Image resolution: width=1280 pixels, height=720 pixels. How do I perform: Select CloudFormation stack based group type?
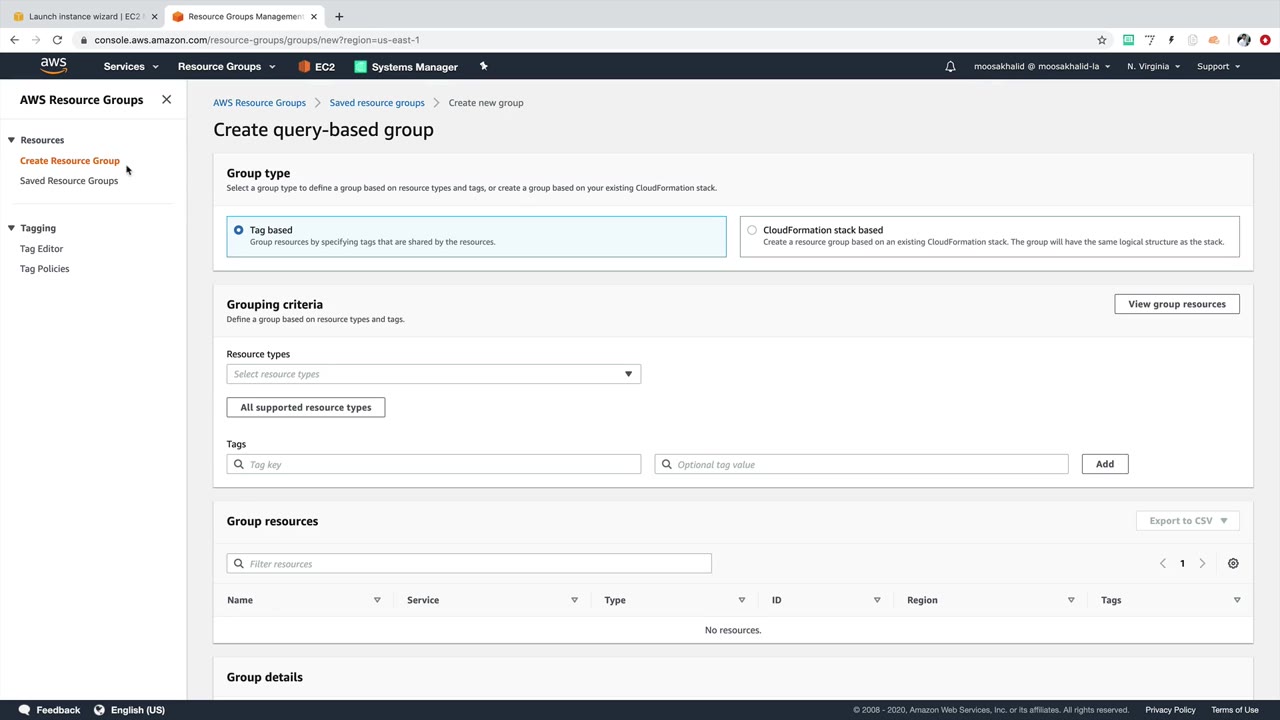point(990,236)
